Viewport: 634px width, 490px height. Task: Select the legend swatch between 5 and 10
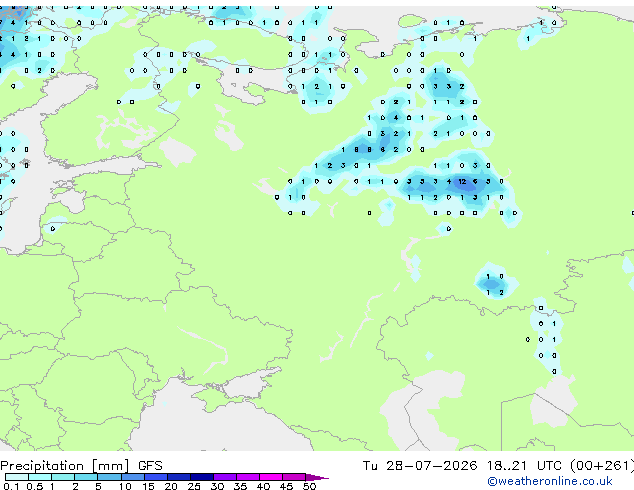pyautogui.click(x=109, y=477)
